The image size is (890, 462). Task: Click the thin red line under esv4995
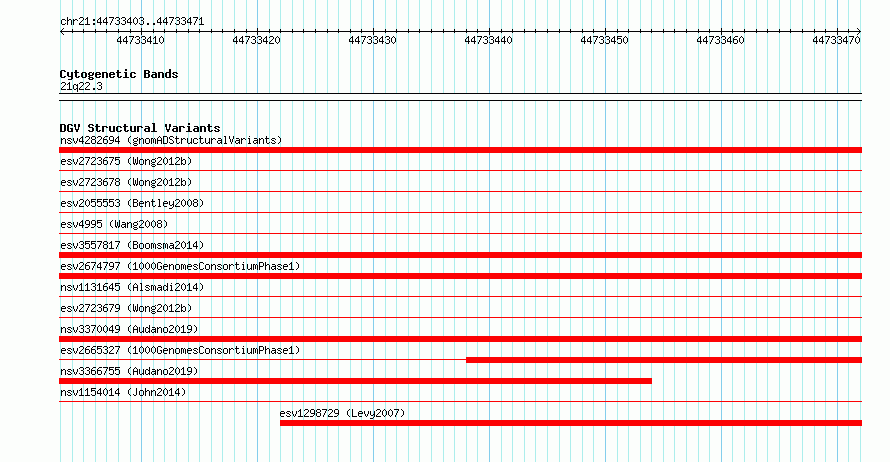coord(460,233)
